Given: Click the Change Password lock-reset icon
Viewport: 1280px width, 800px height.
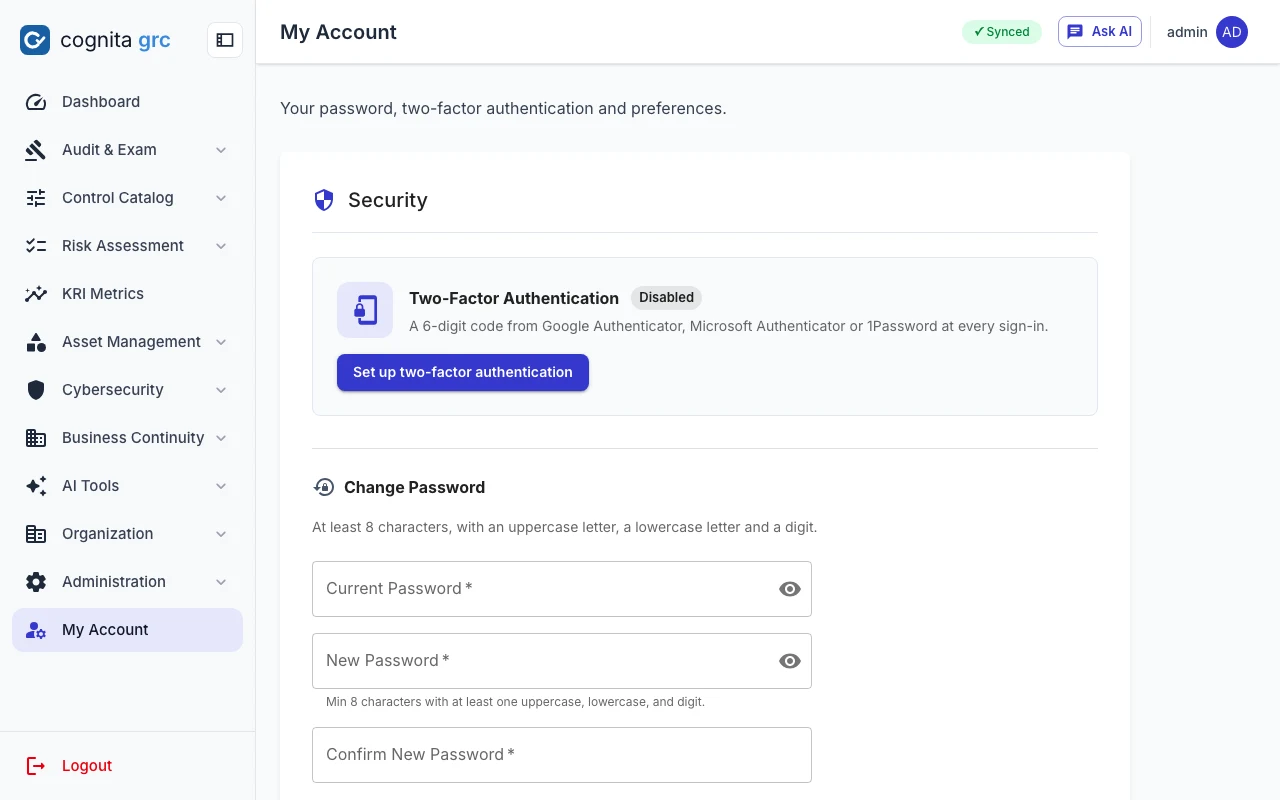Looking at the screenshot, I should click(324, 487).
